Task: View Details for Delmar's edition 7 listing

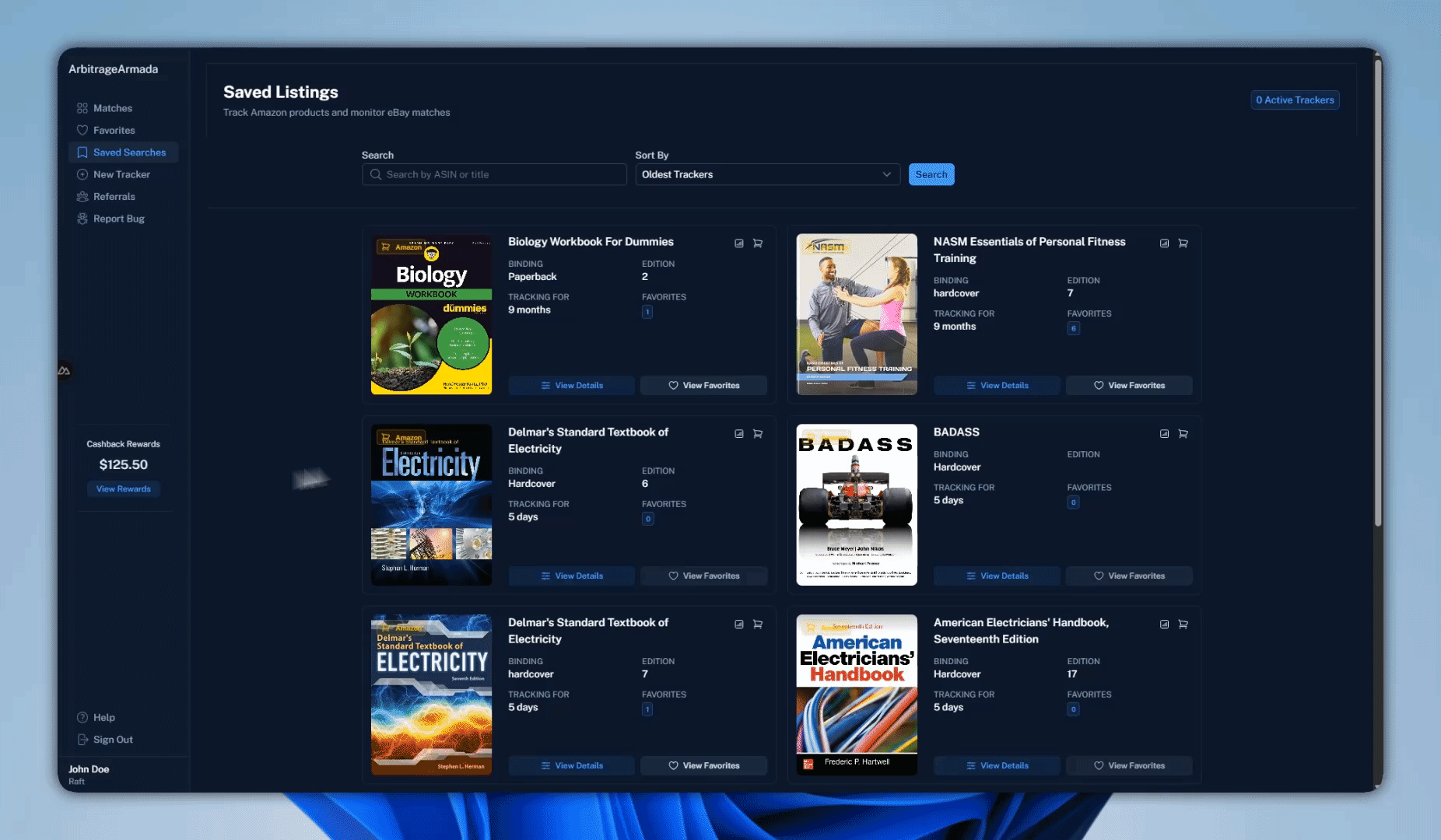Action: [572, 765]
